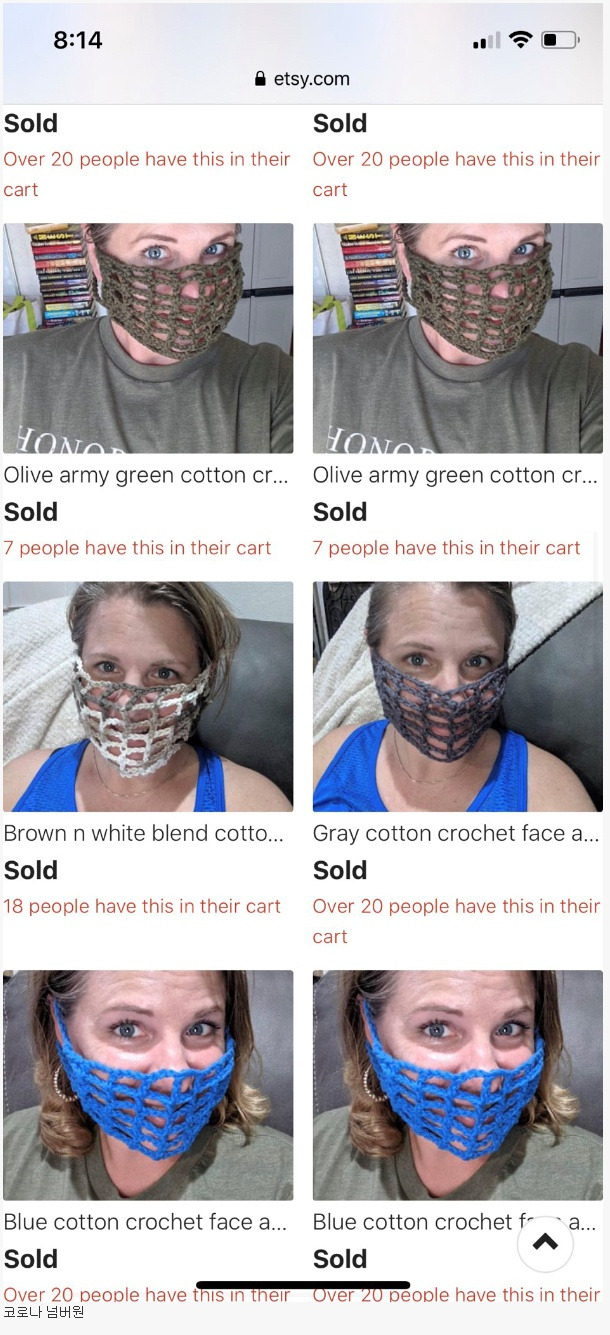
Task: Tap the etsy.com address bar
Action: click(303, 79)
